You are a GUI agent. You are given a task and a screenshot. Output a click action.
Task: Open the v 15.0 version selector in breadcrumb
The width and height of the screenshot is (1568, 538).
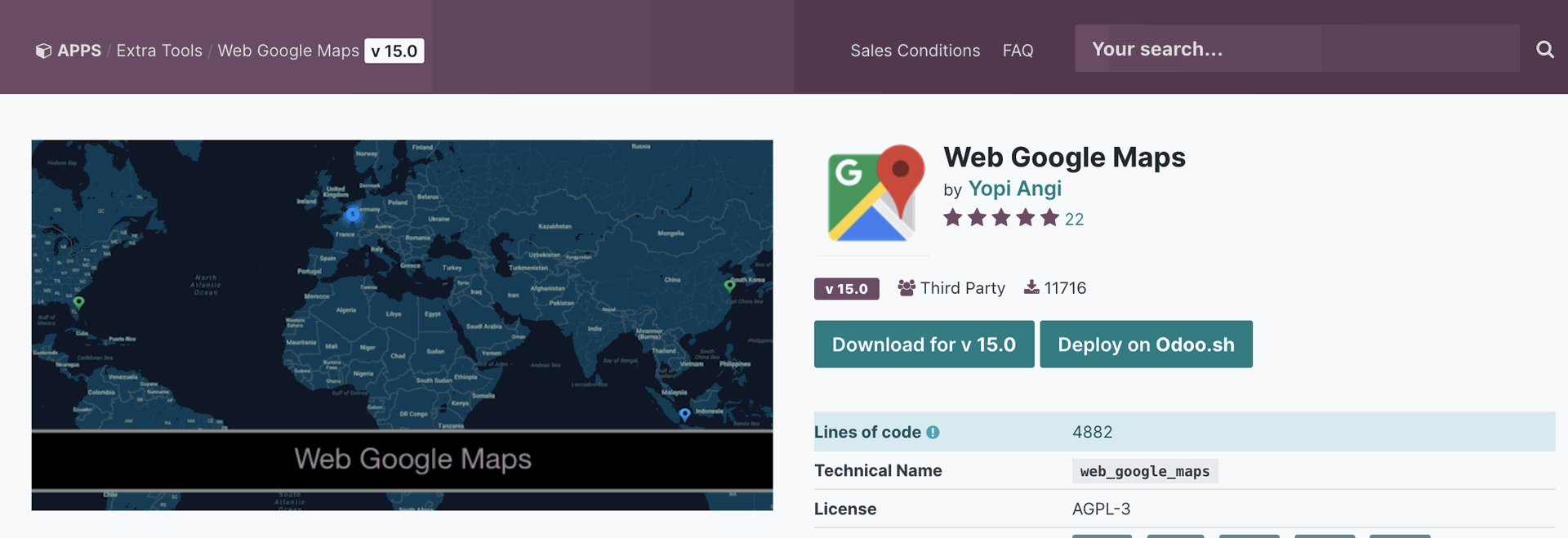click(x=394, y=51)
